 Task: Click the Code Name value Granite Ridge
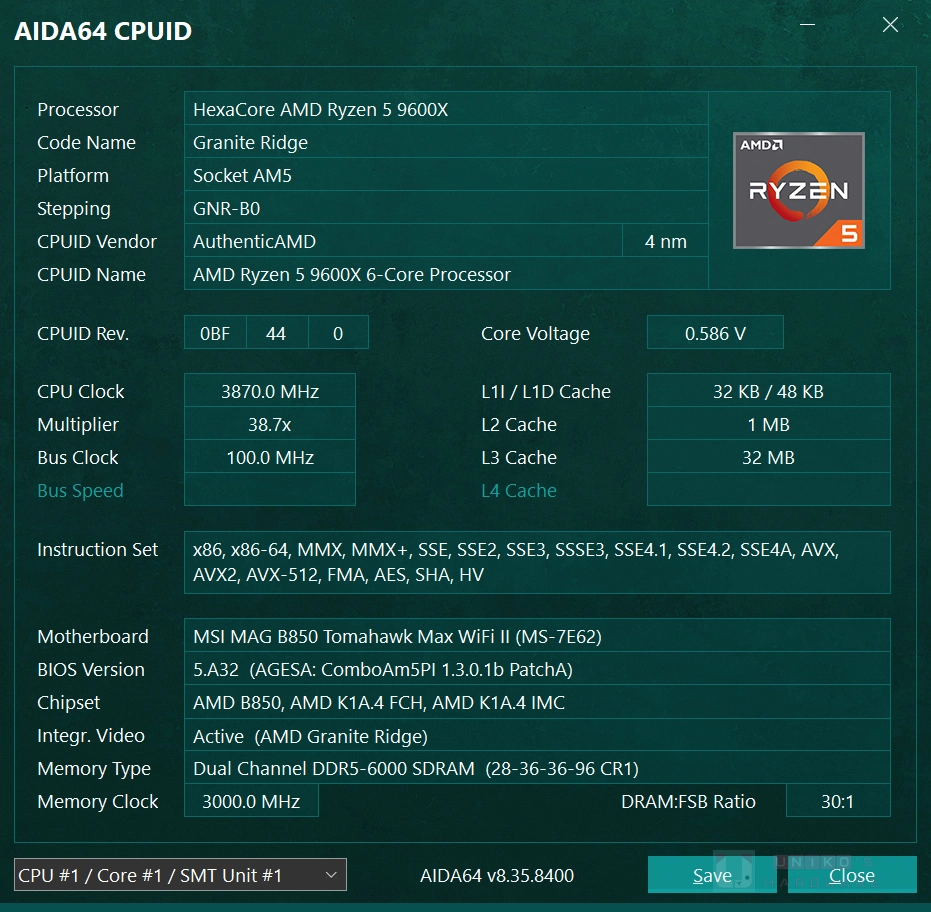point(446,142)
